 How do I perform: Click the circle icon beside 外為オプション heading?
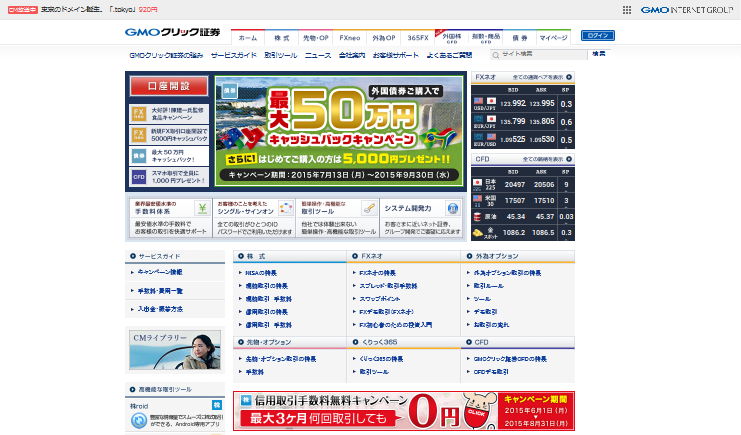[x=469, y=256]
